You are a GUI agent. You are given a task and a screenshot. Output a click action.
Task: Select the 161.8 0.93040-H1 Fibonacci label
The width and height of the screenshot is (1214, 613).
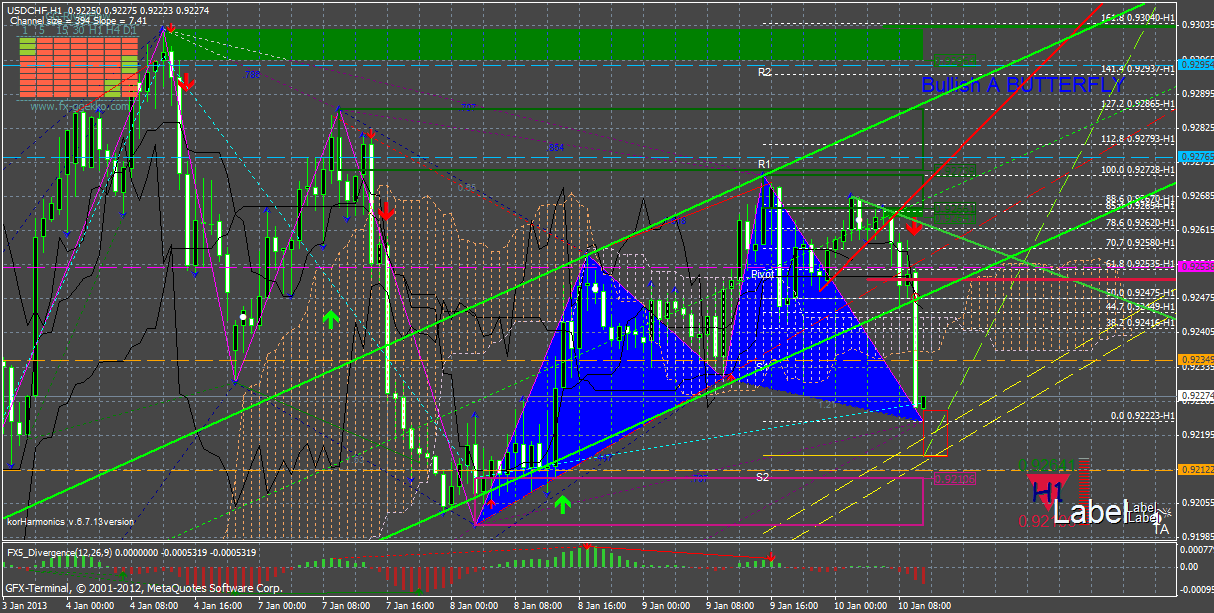1138,18
